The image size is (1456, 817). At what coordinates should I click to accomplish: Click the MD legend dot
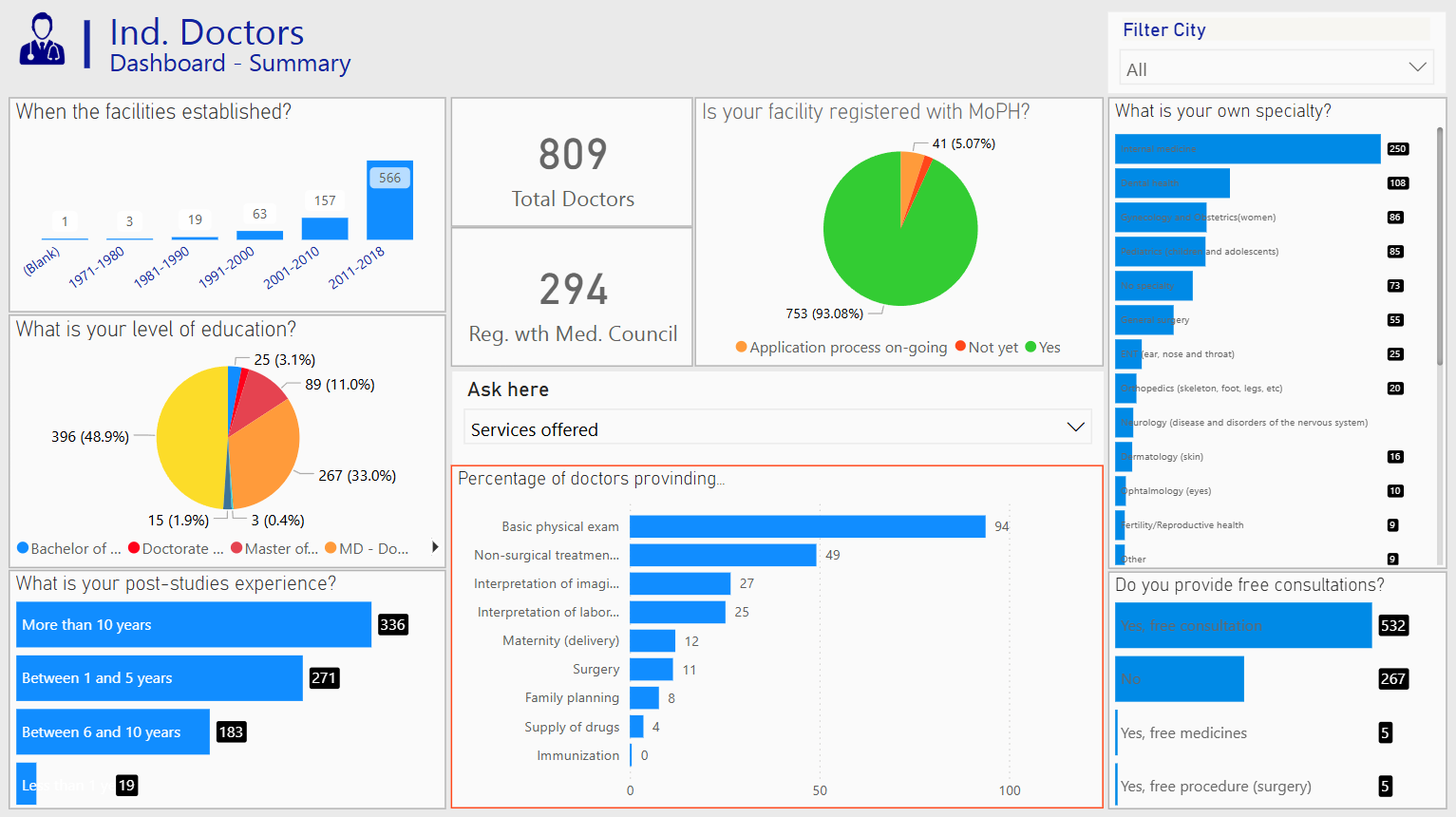pyautogui.click(x=331, y=548)
